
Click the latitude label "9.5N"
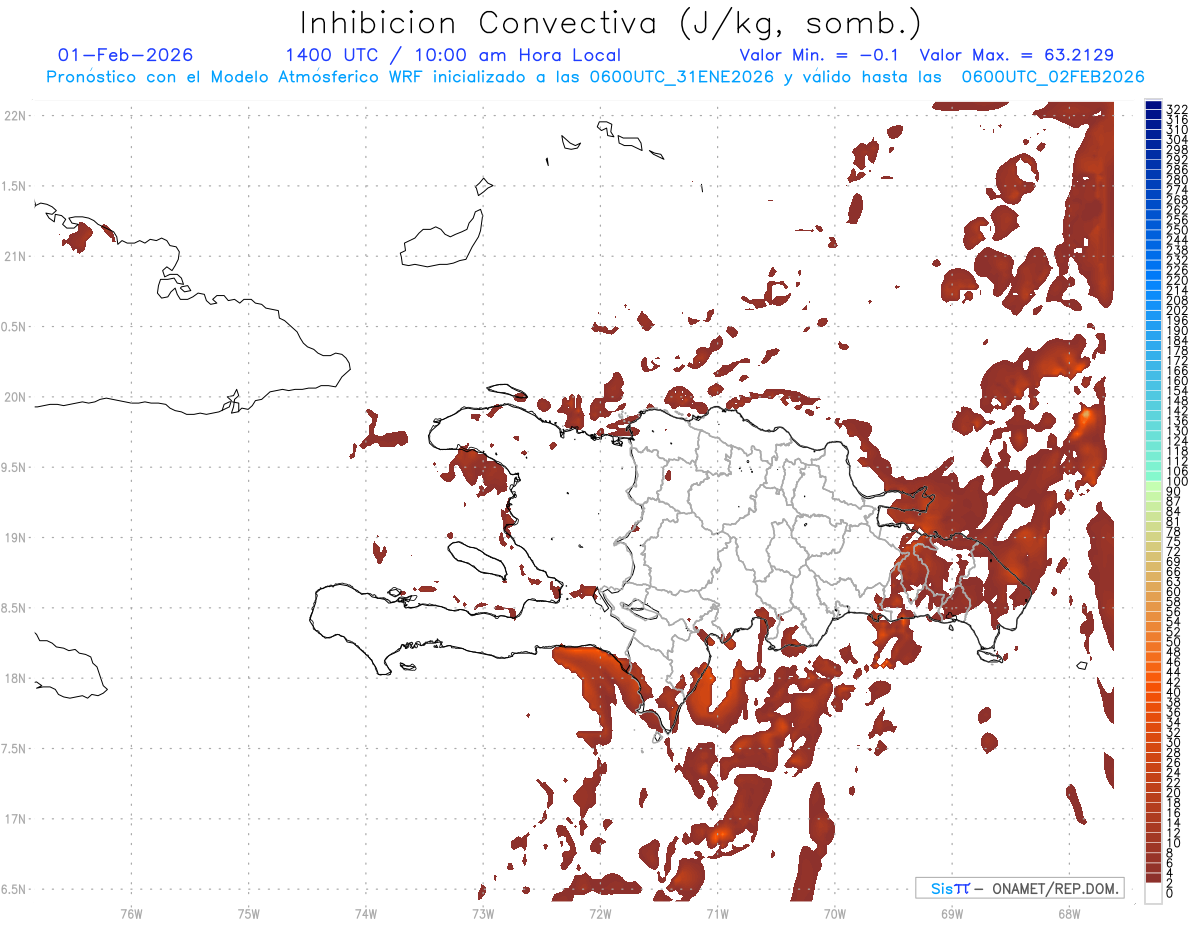13,467
